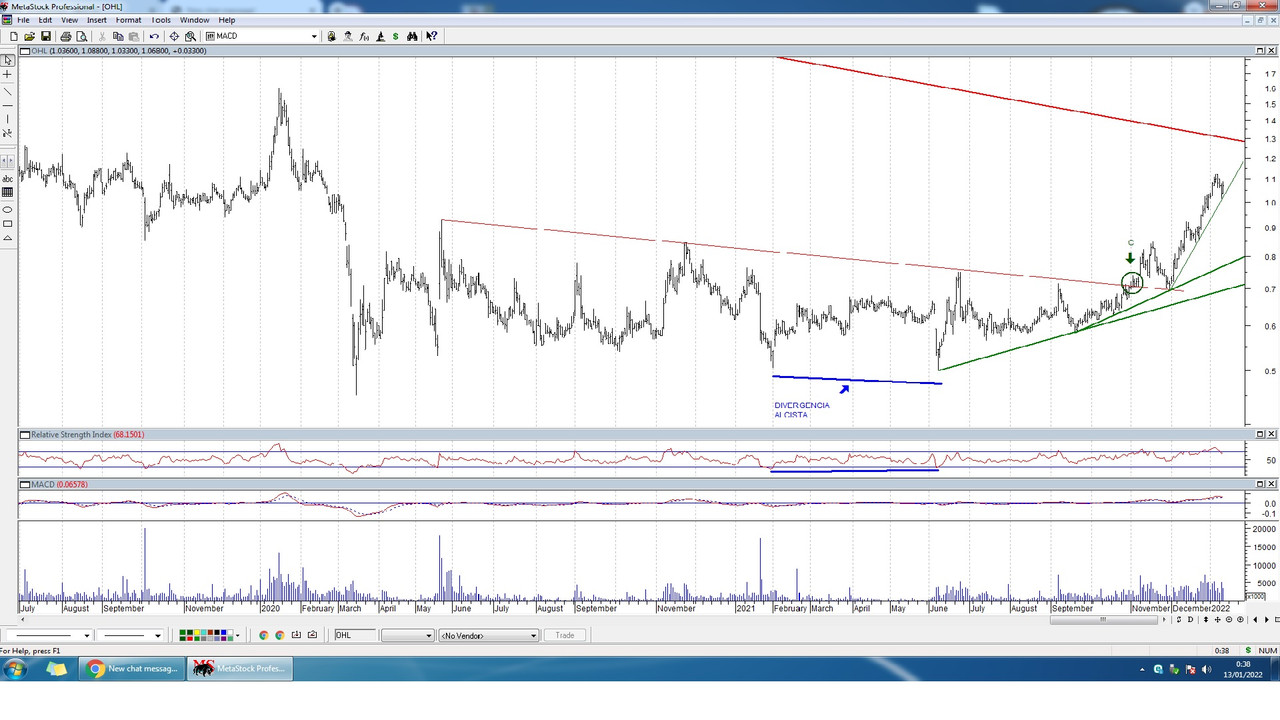Click the Undo arrow icon
This screenshot has width=1280, height=720.
(x=154, y=36)
